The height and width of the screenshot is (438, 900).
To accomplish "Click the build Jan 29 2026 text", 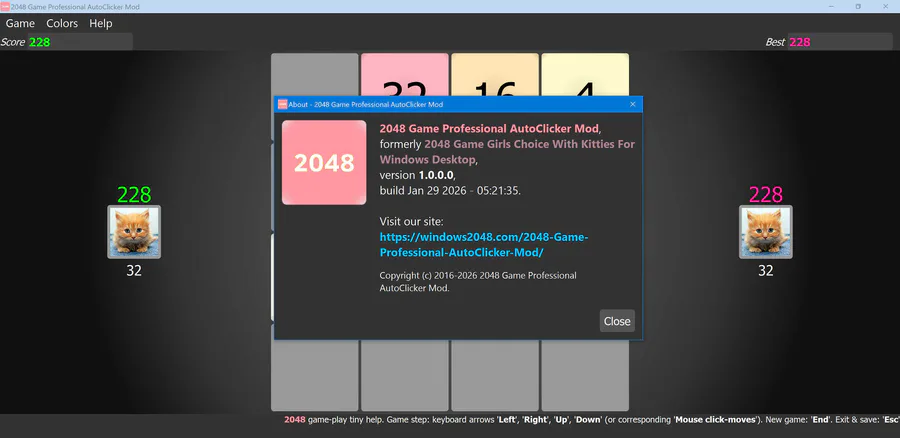I will pyautogui.click(x=450, y=191).
